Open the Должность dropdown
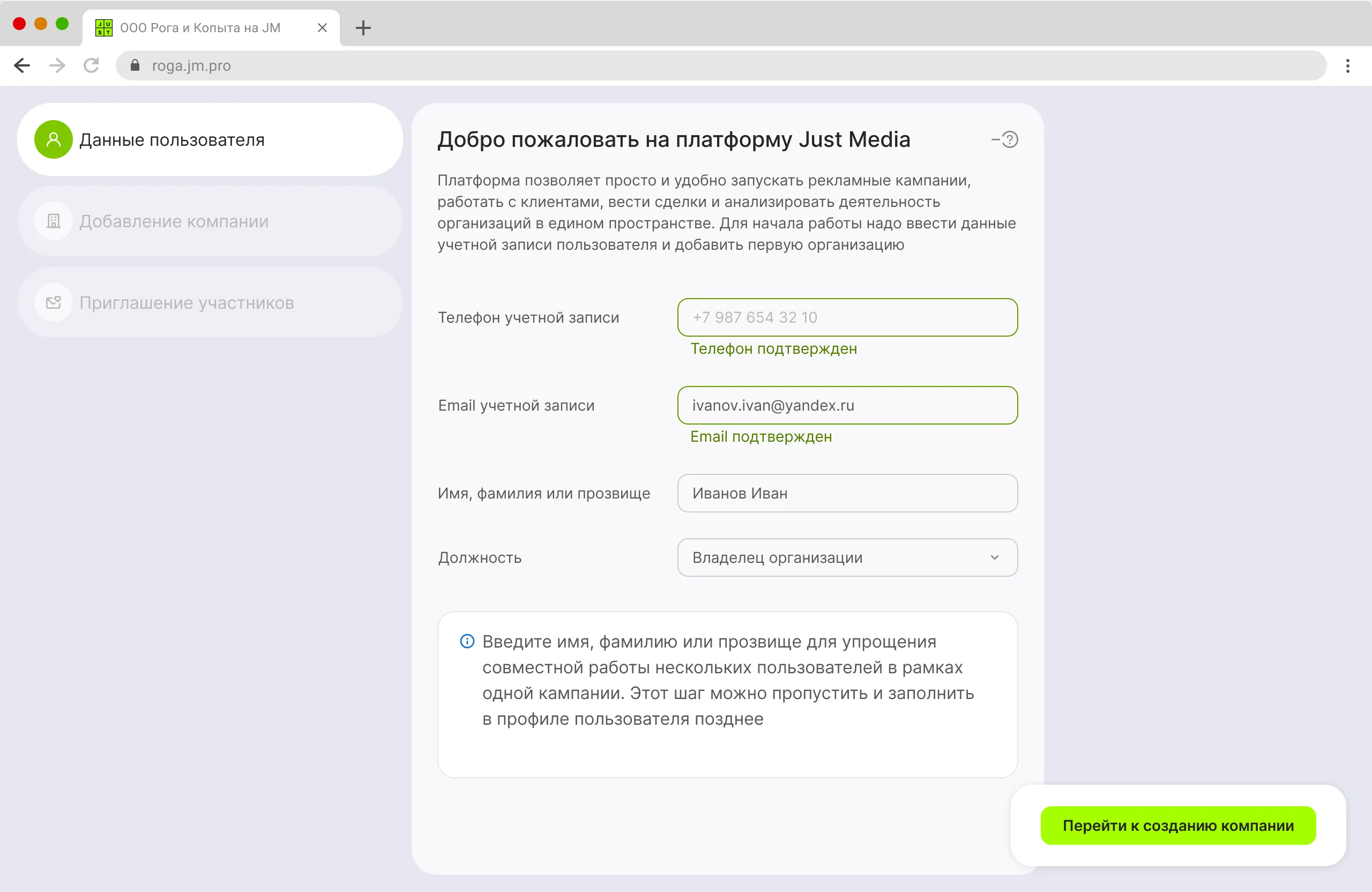The width and height of the screenshot is (1372, 892). pos(847,557)
